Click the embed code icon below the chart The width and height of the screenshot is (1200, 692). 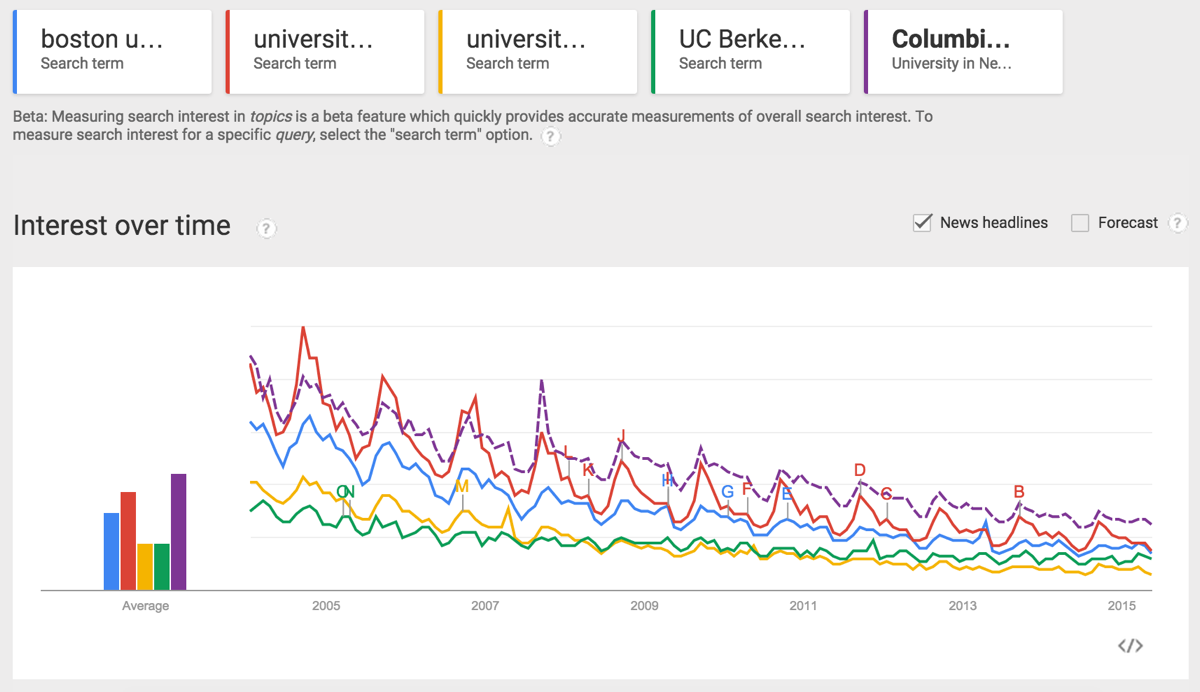pos(1130,646)
